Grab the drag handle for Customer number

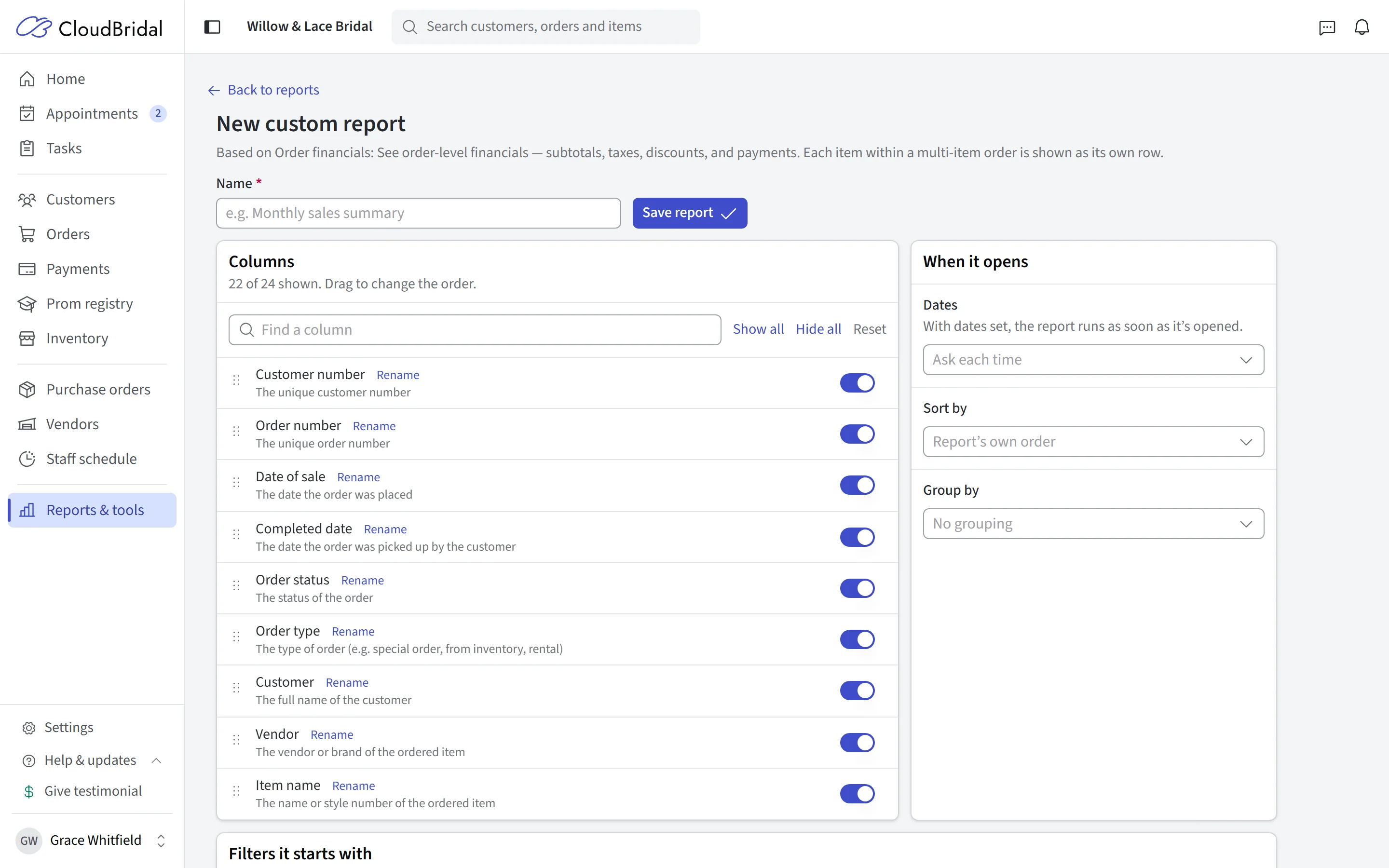click(236, 380)
